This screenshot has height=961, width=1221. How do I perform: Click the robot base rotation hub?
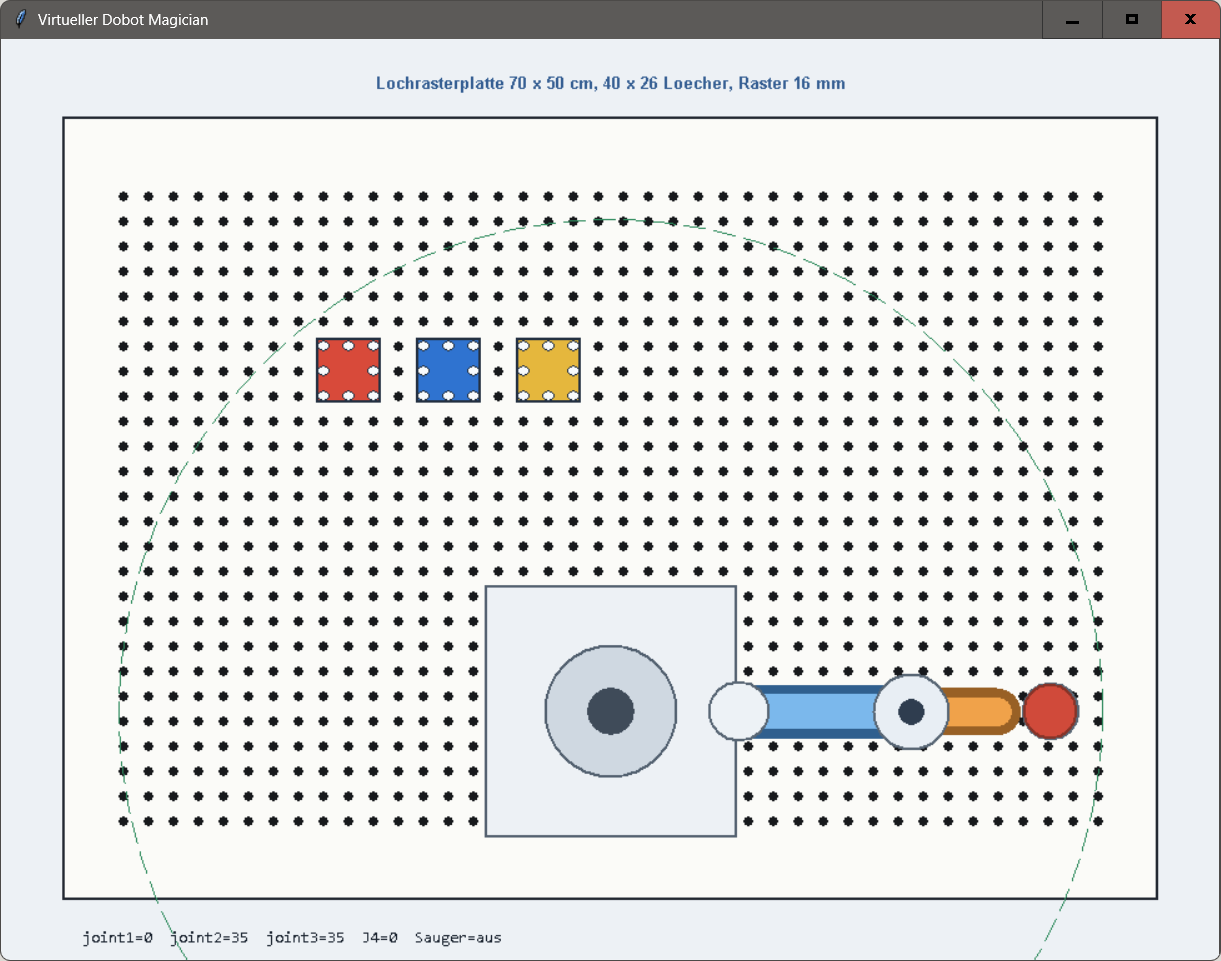click(x=611, y=711)
